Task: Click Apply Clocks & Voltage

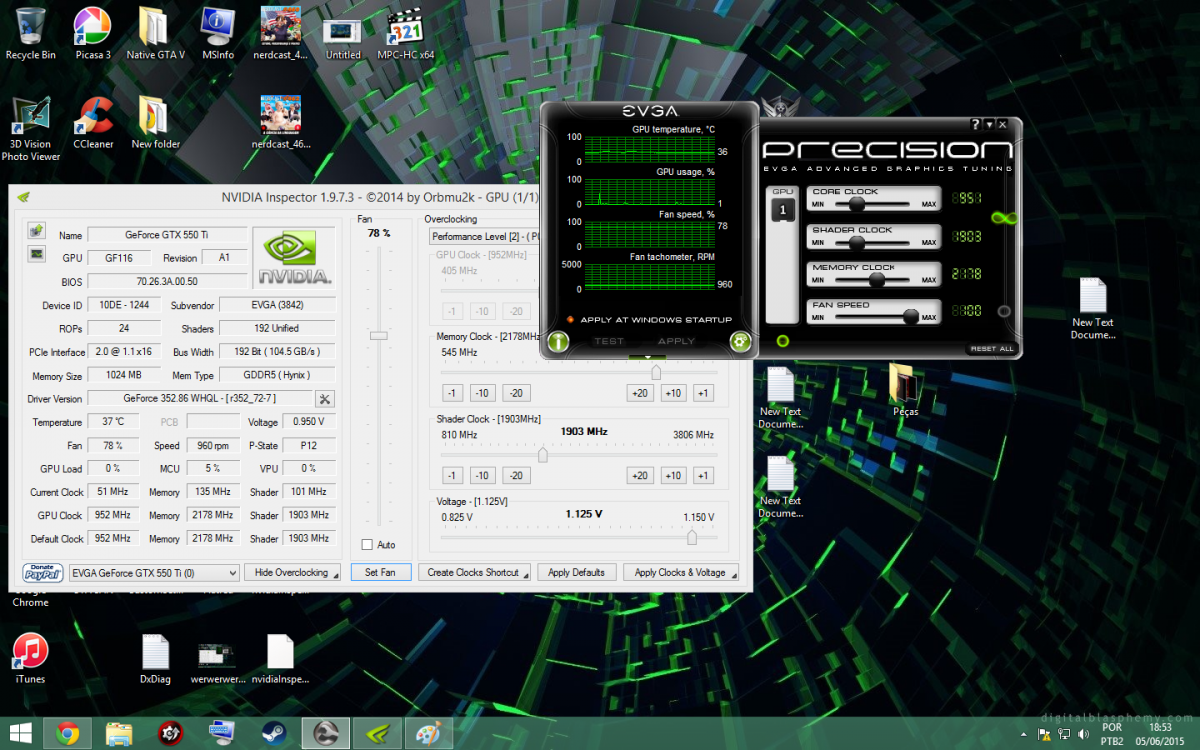Action: (682, 573)
